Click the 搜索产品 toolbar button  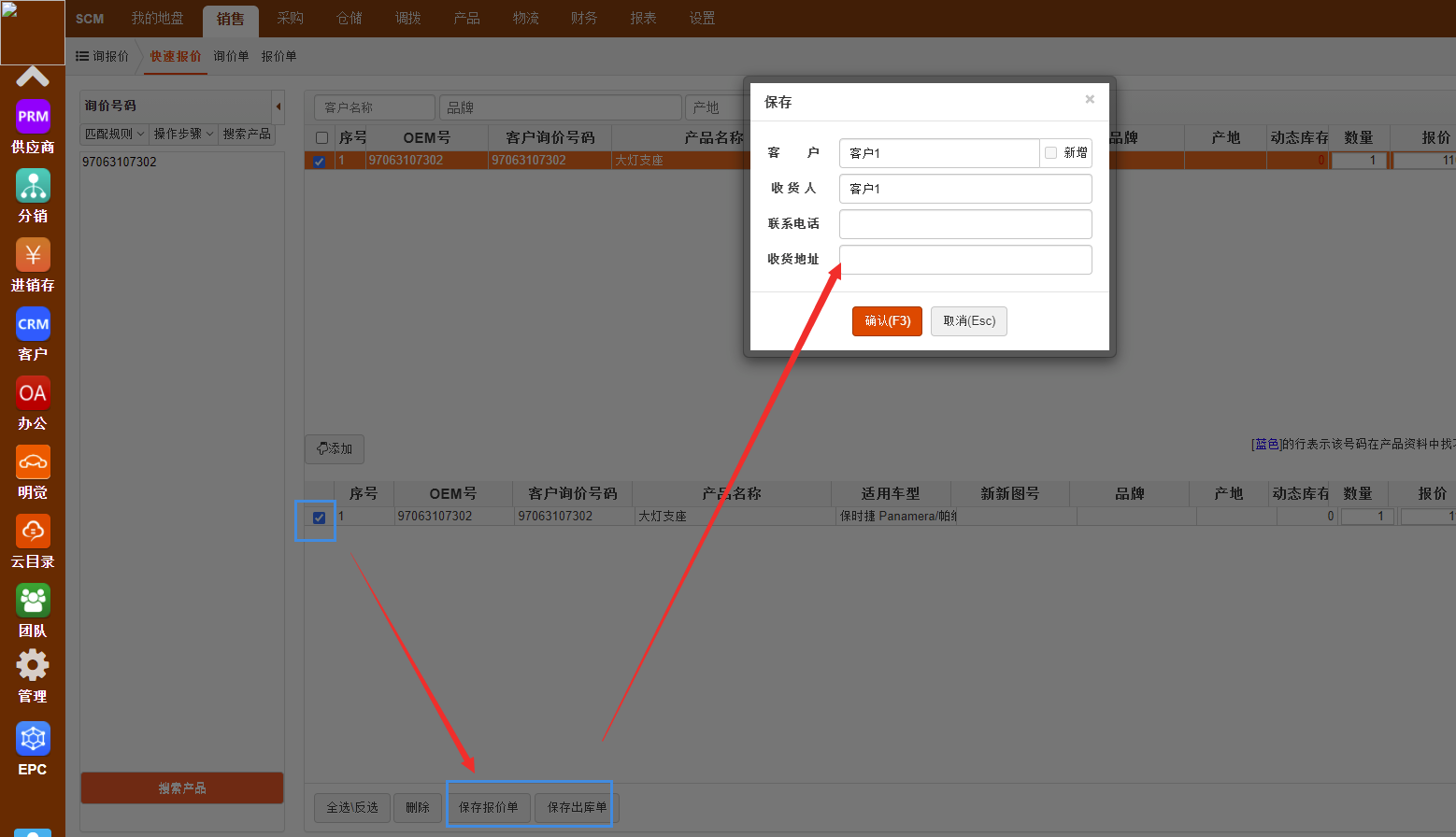pos(247,135)
